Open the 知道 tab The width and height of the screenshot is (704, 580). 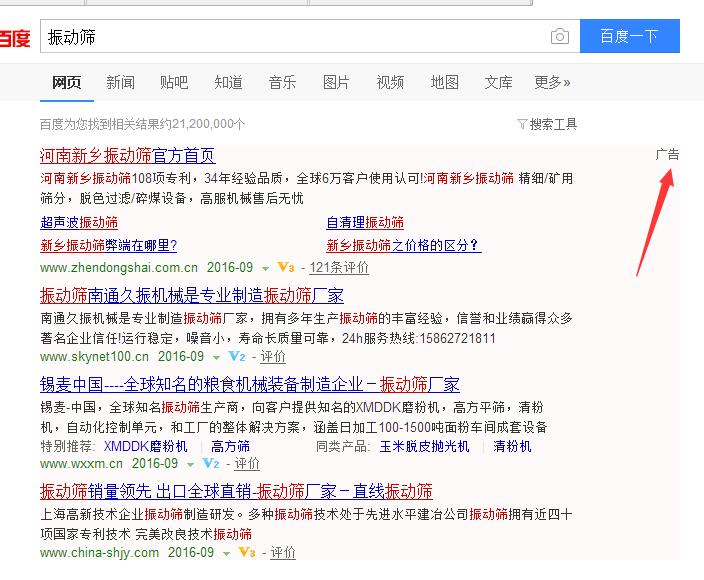[x=228, y=83]
